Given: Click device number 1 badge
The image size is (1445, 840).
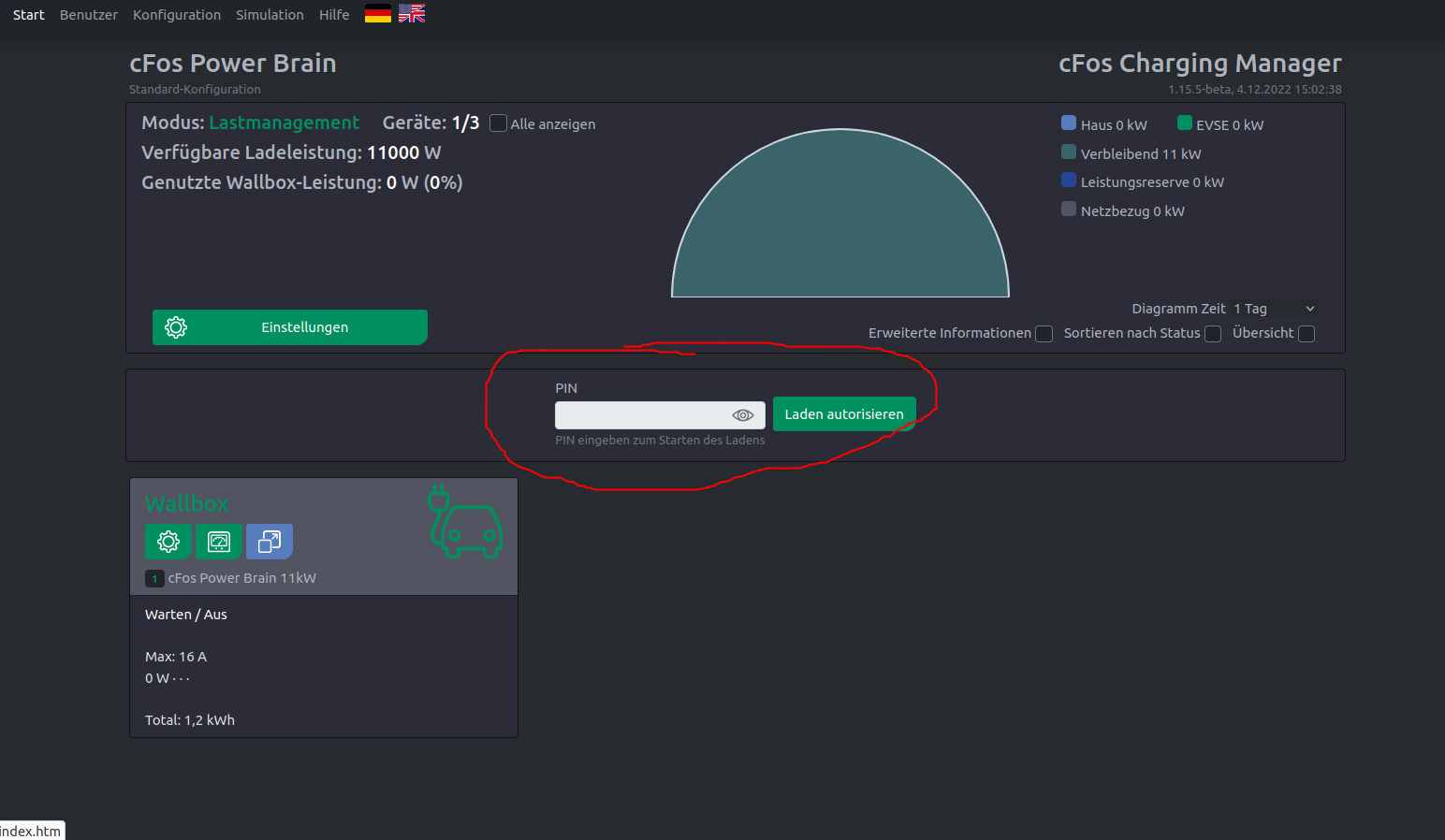Looking at the screenshot, I should (x=154, y=579).
